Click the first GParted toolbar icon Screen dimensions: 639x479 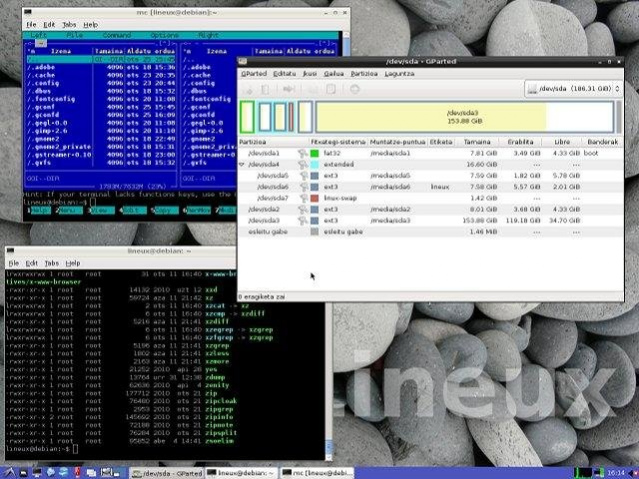(246, 90)
